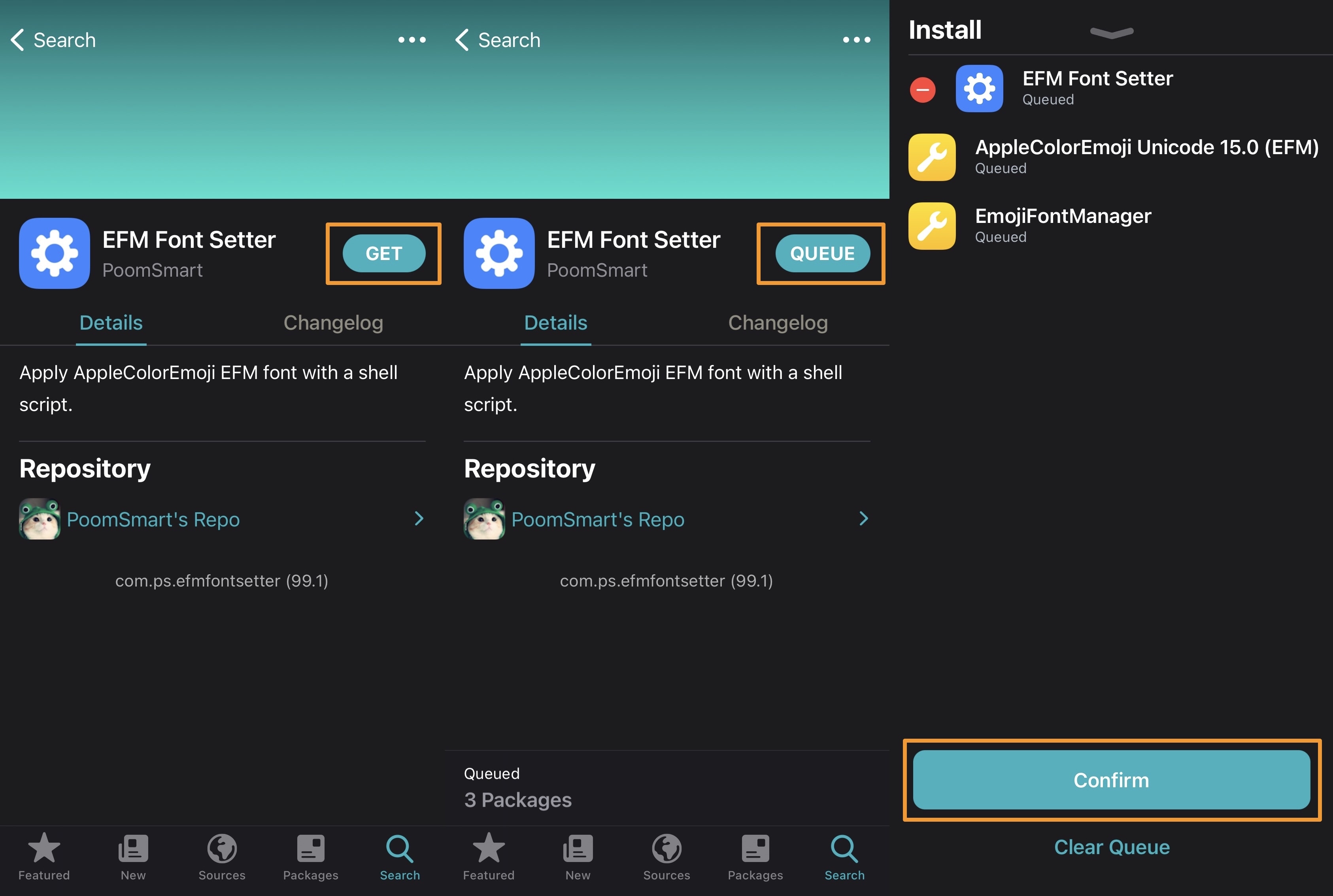1333x896 pixels.
Task: Open the three-dot menu in the middle screen
Action: coord(857,40)
